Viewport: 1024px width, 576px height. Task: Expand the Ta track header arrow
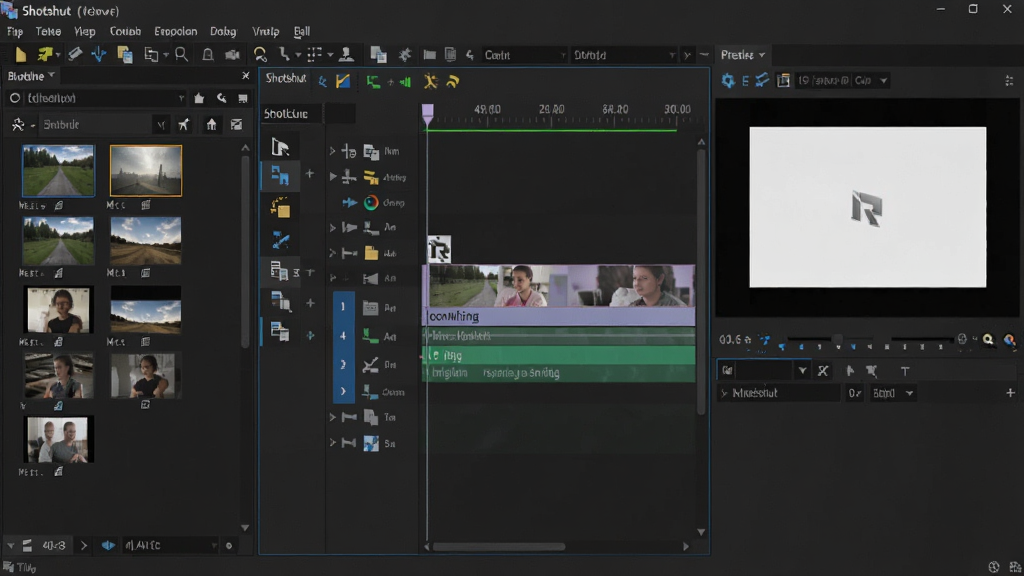332,417
